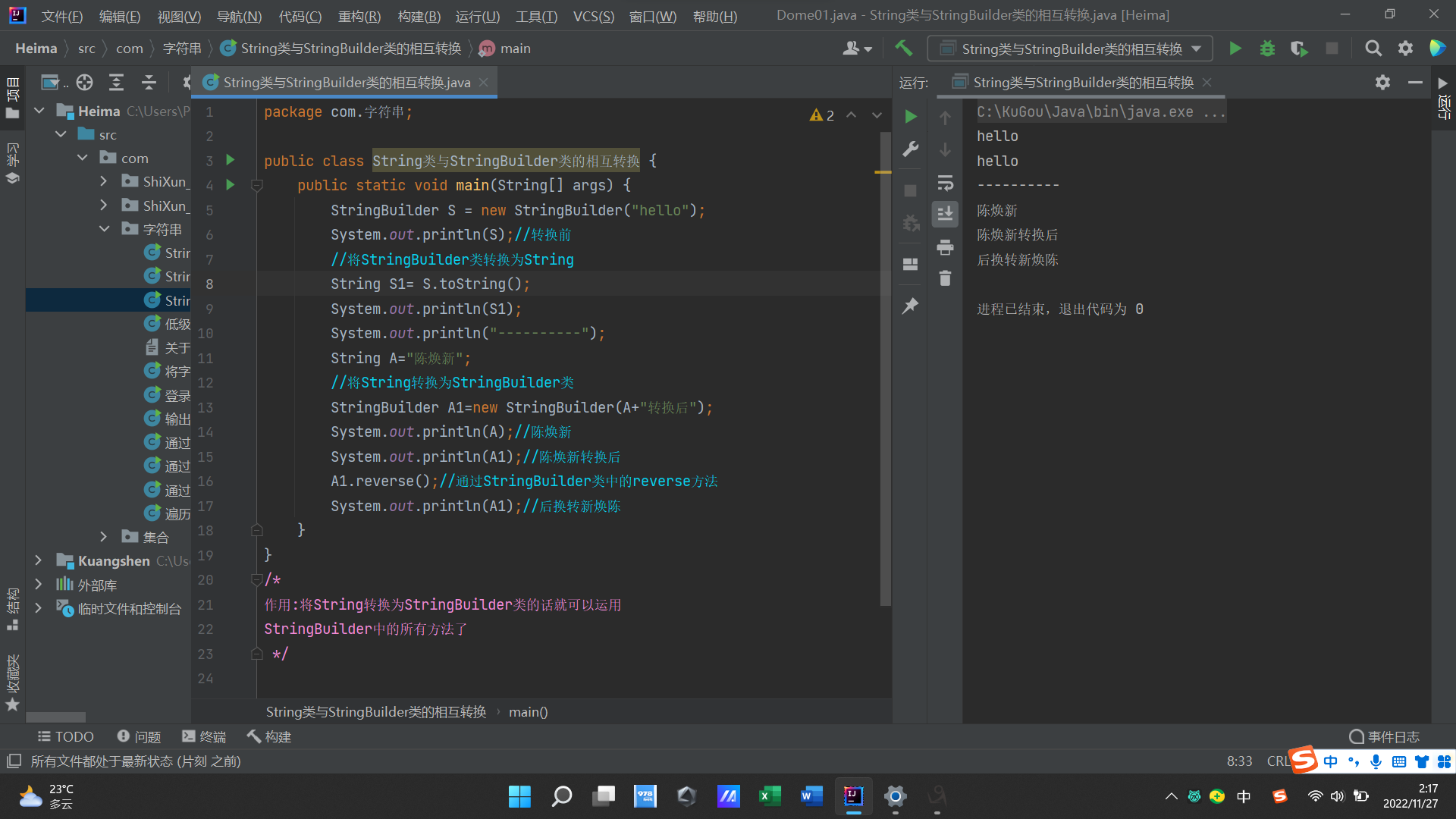Pin the Run tab with the pin icon

coord(911,306)
